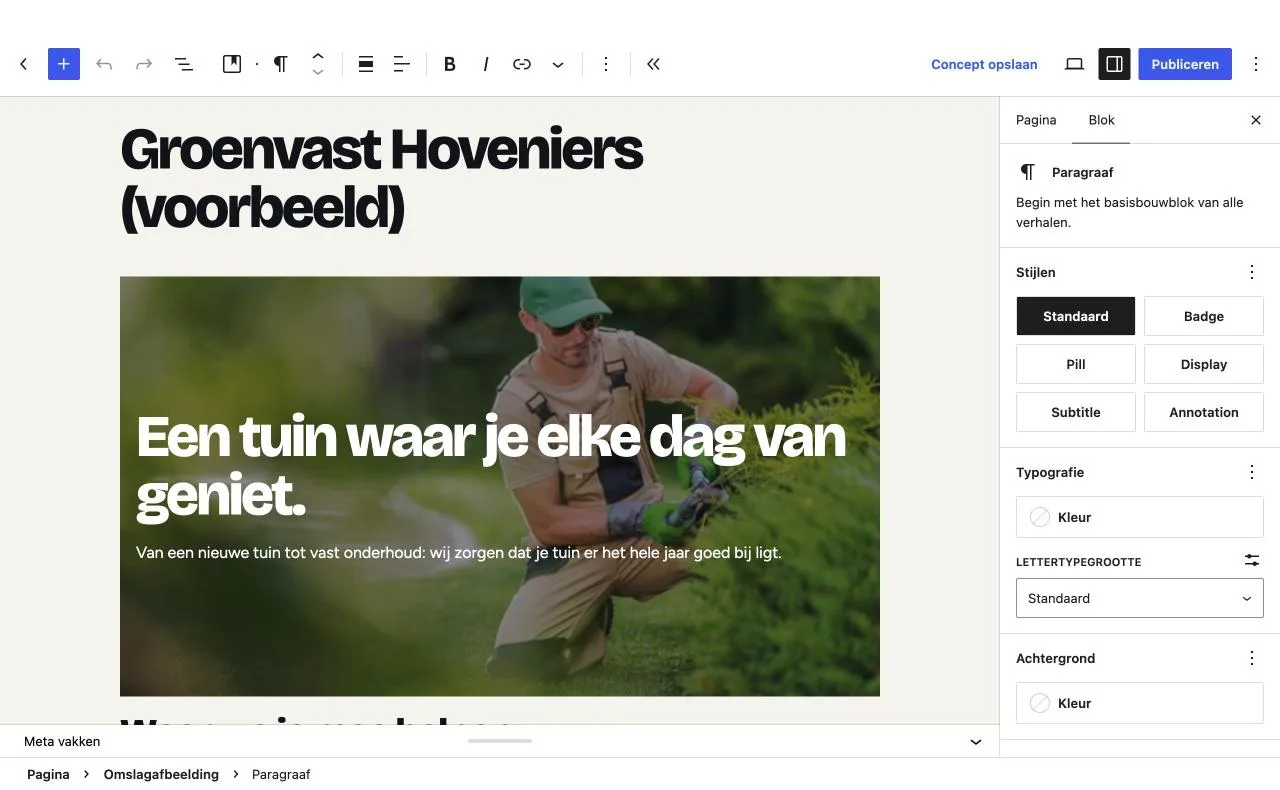The width and height of the screenshot is (1280, 790).
Task: Open the Achtergrond Kleur picker
Action: 1140,703
